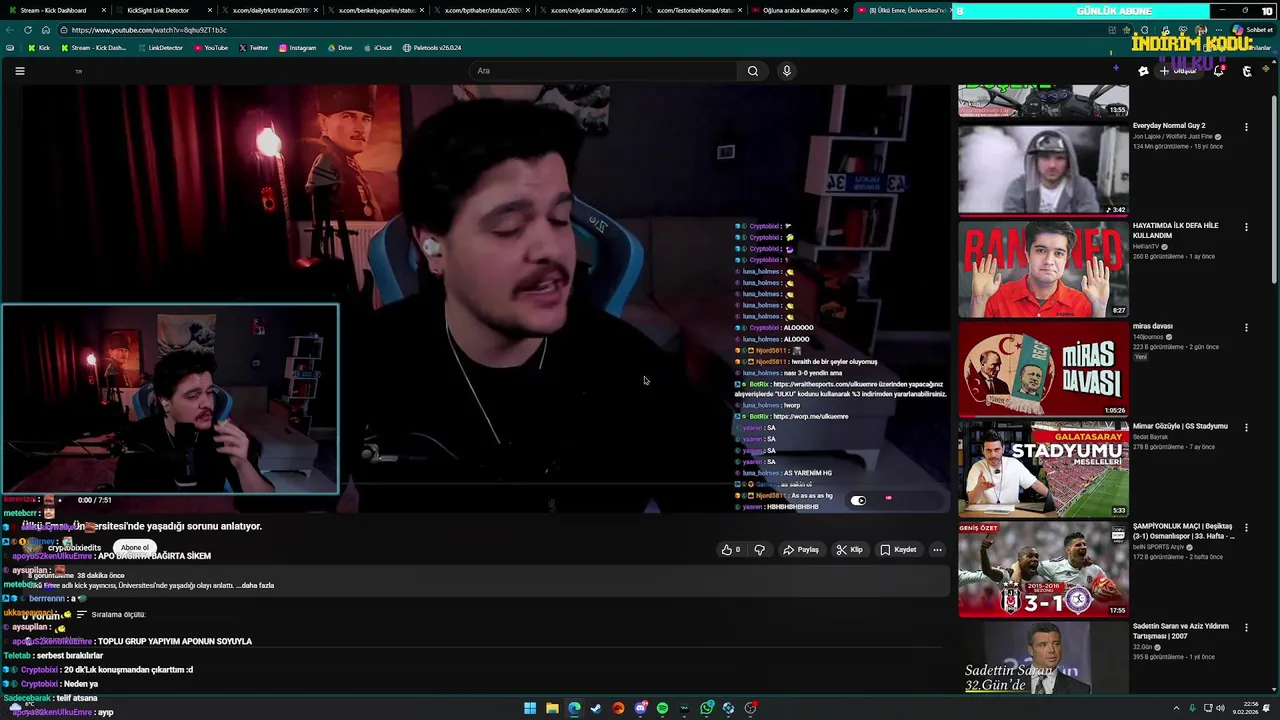Switch to 'x.com/dailytrkst/status' browser tab
Image resolution: width=1280 pixels, height=720 pixels.
coord(268,10)
